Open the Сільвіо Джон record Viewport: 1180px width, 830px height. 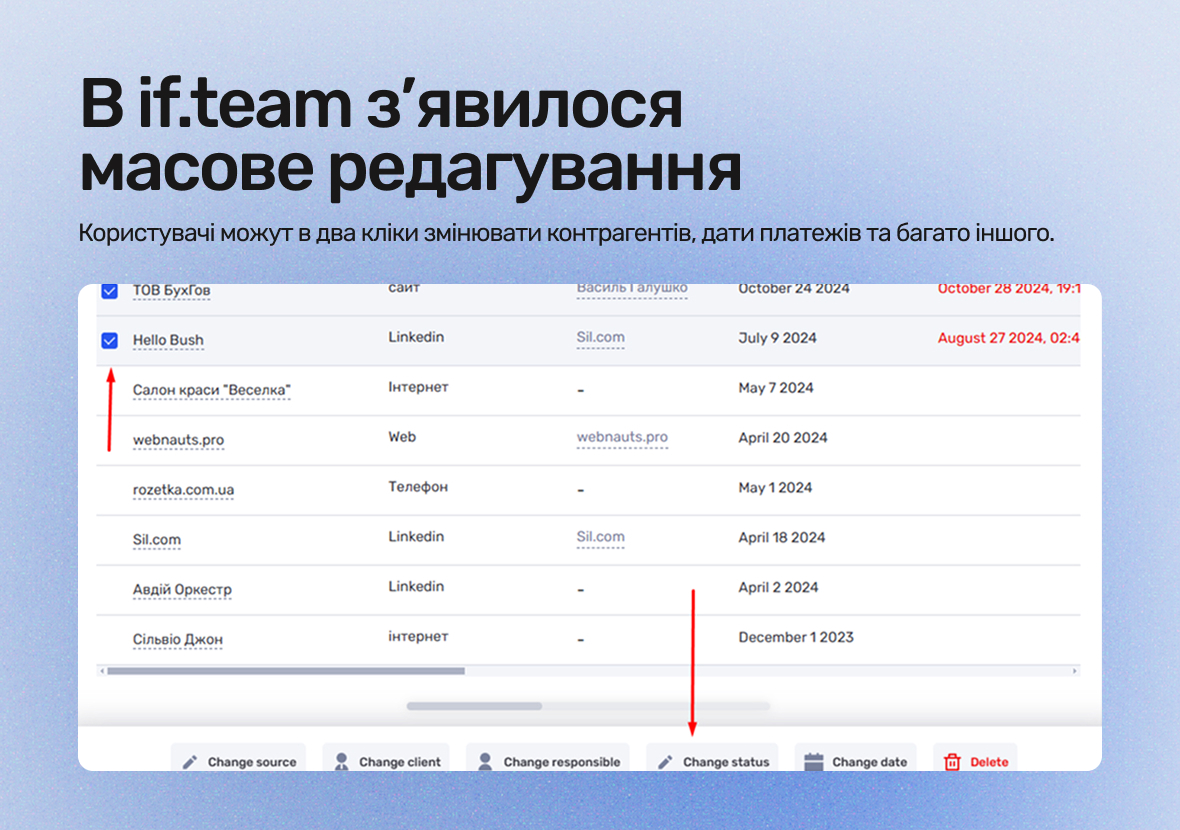(178, 640)
